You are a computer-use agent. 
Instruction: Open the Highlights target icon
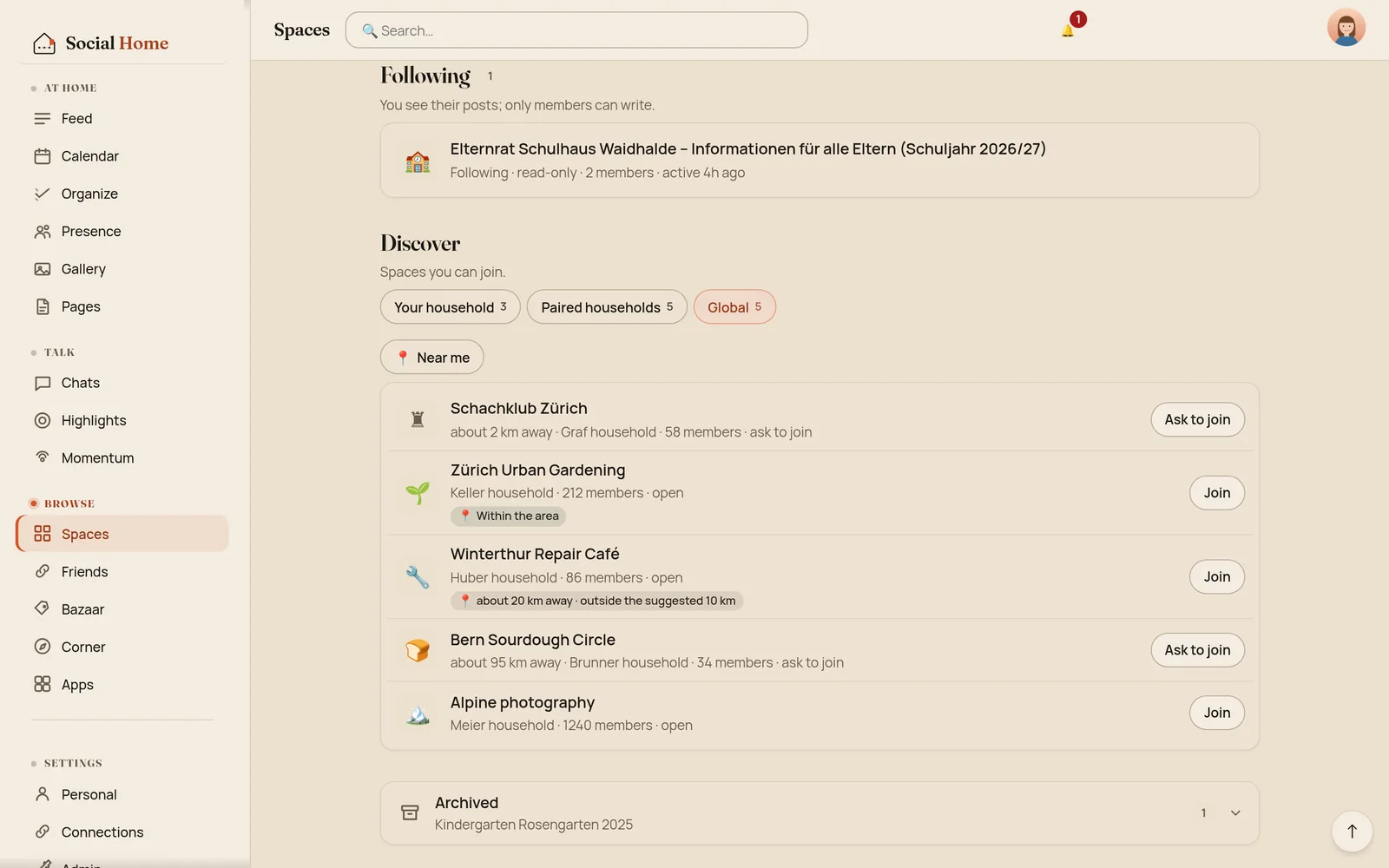pyautogui.click(x=43, y=420)
